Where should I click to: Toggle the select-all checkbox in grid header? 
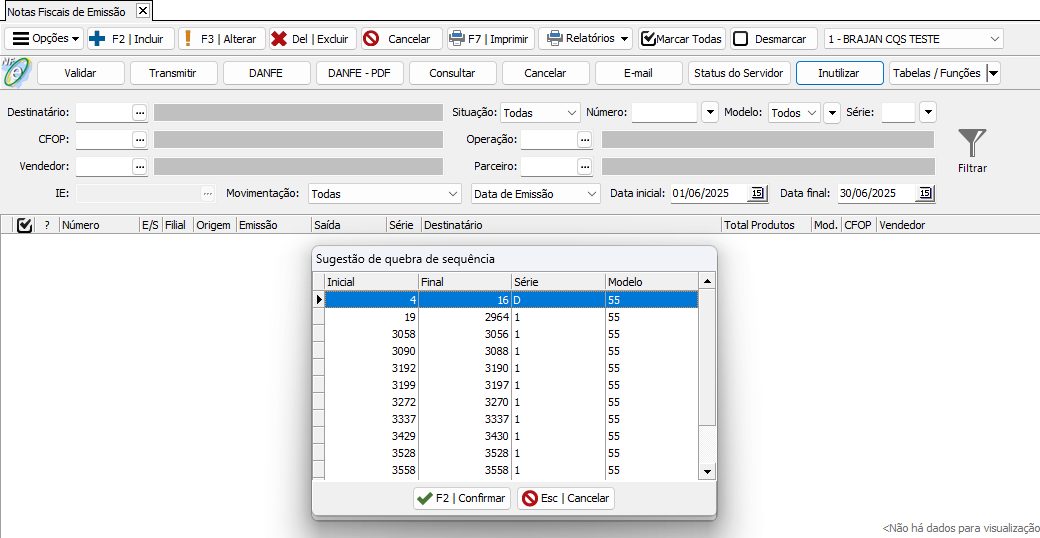tap(25, 225)
